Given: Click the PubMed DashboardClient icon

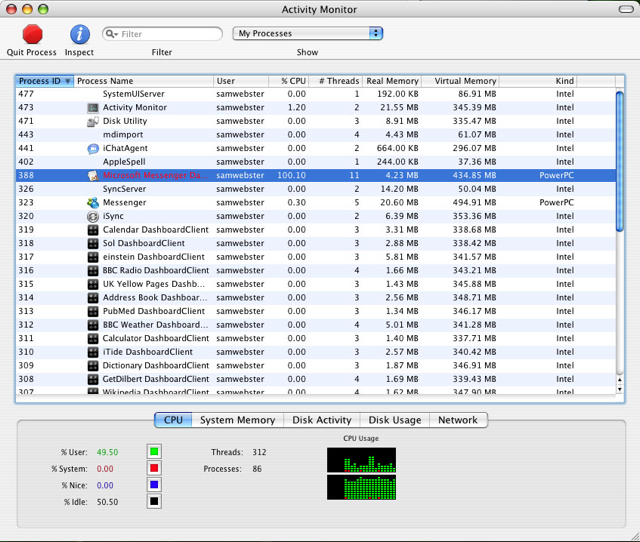Looking at the screenshot, I should (93, 311).
